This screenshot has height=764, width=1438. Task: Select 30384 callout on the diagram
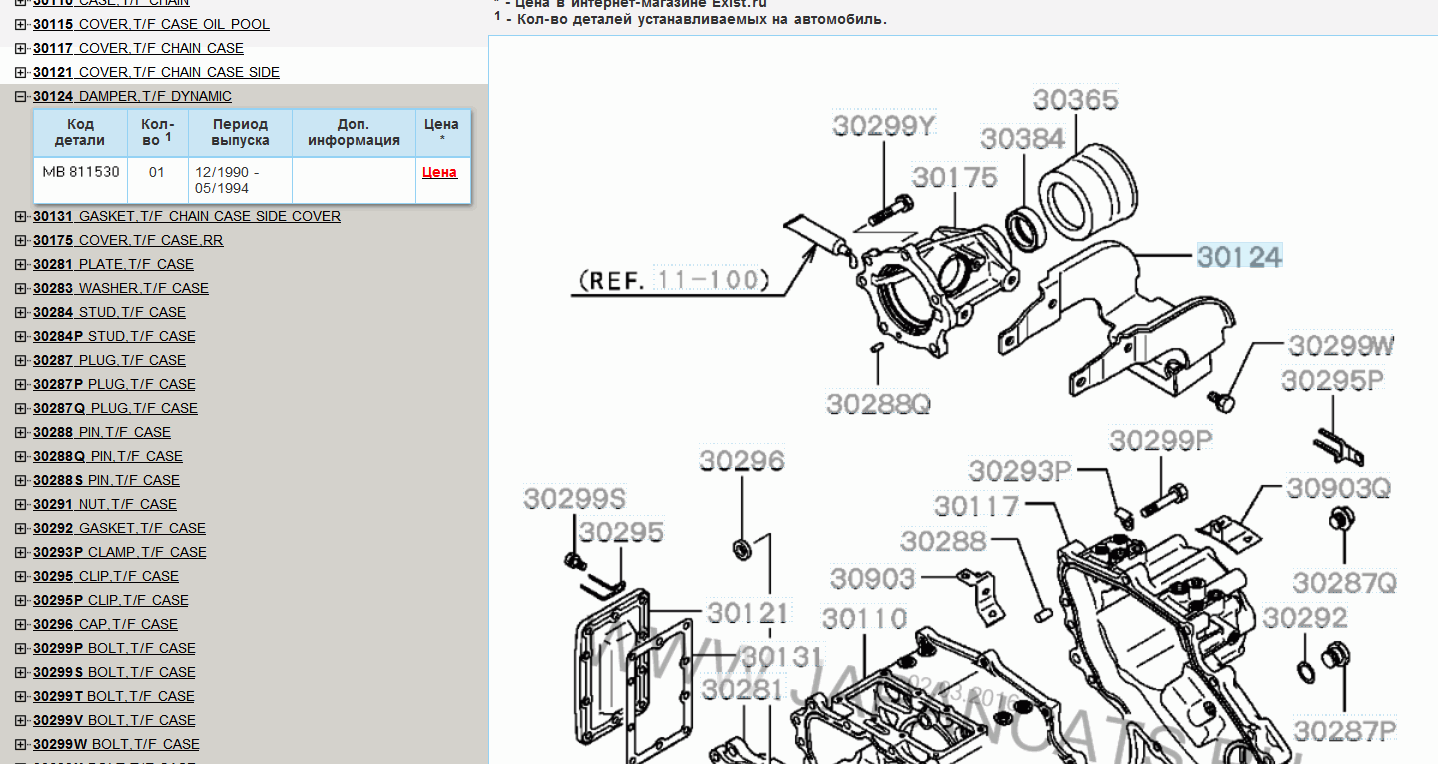[x=1022, y=139]
